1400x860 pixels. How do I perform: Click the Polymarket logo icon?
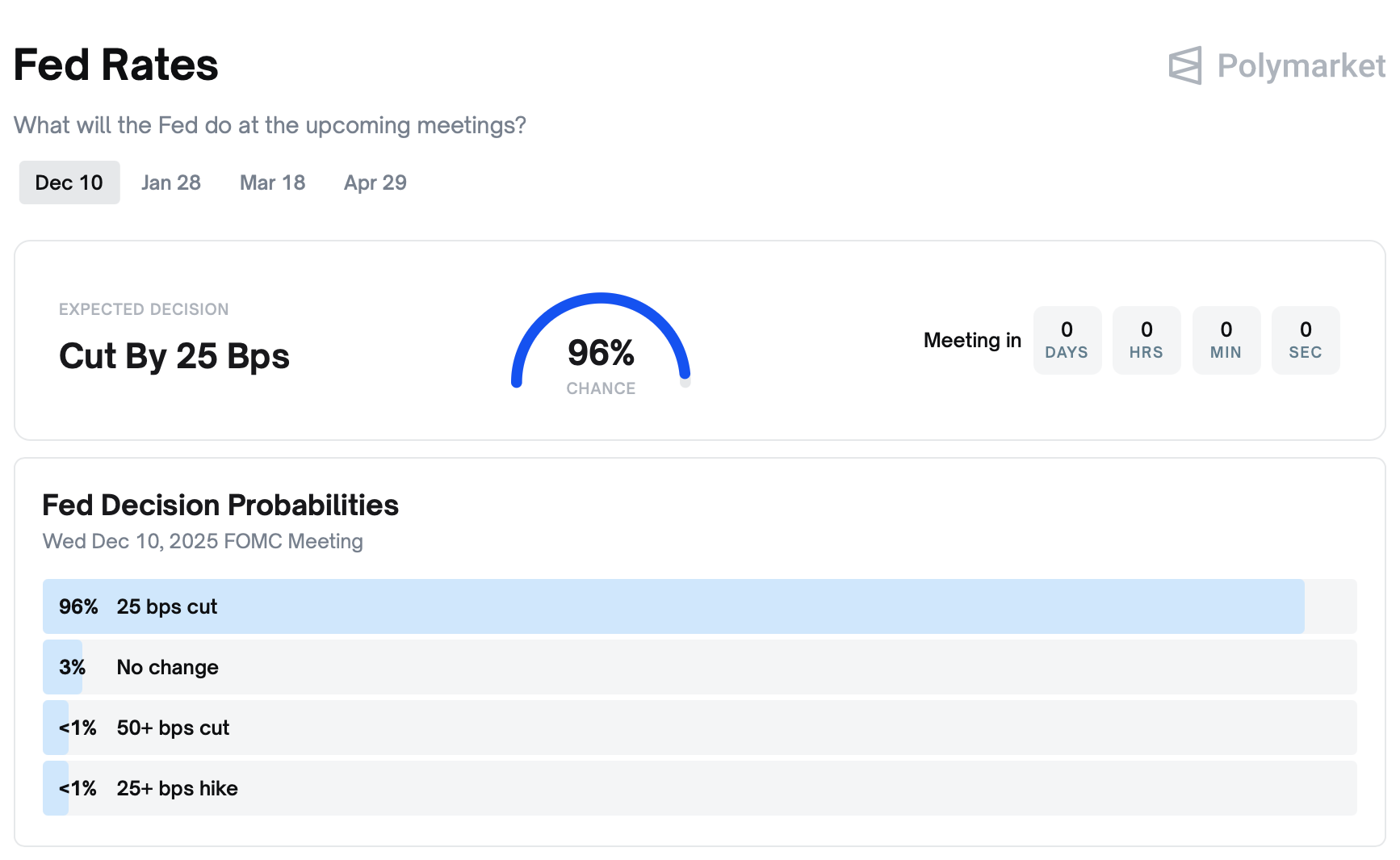1184,65
